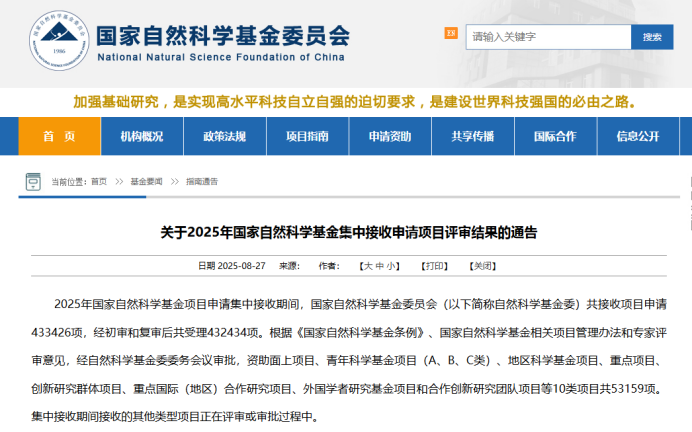Click the yellow slogan 加强基础研究 banner text
692x432 pixels.
tap(356, 102)
